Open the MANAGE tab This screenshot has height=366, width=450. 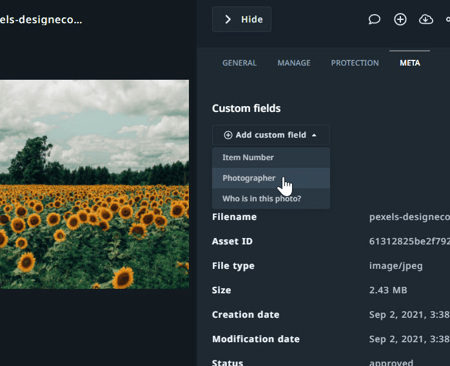point(294,63)
